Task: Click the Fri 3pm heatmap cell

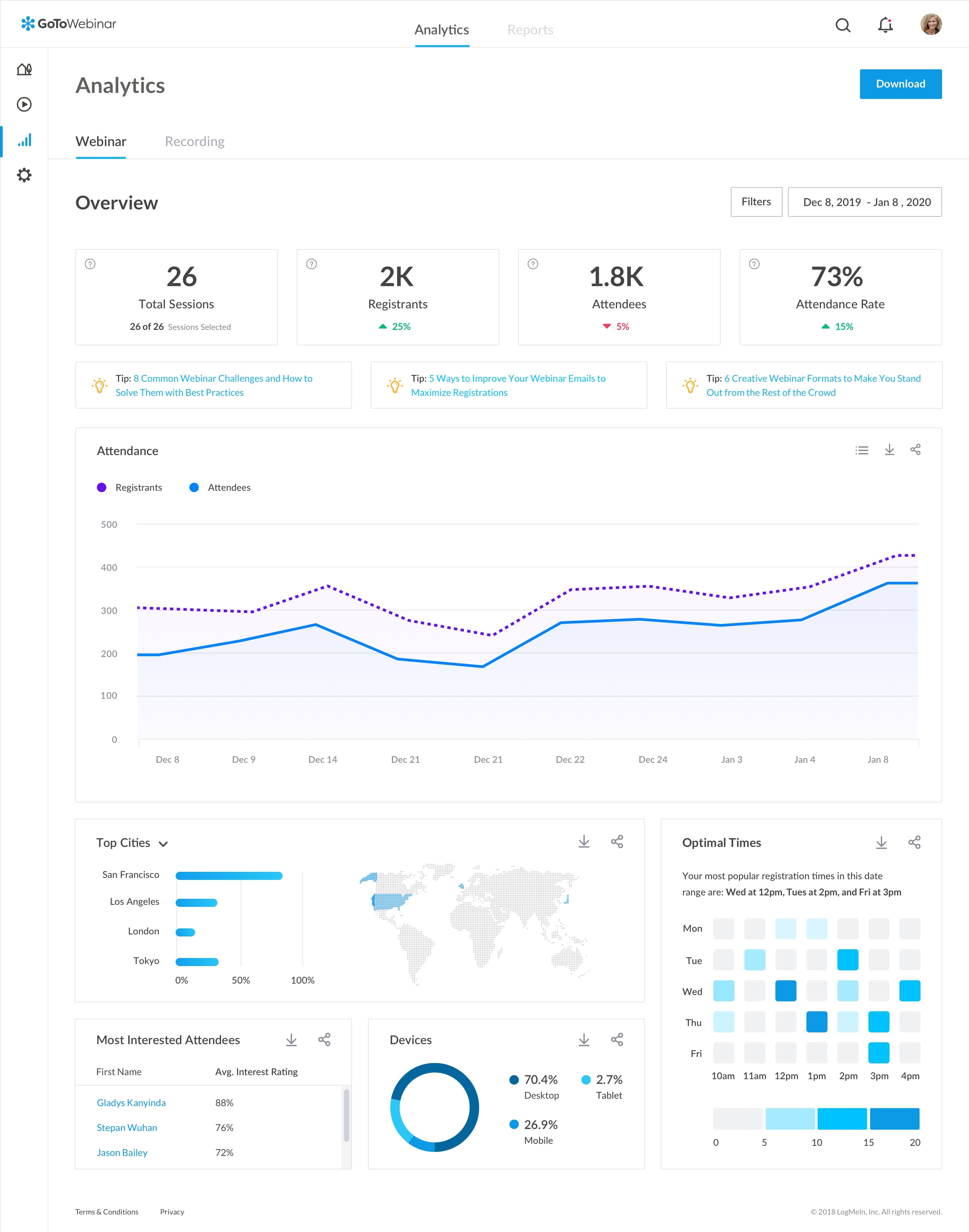Action: [x=879, y=1053]
